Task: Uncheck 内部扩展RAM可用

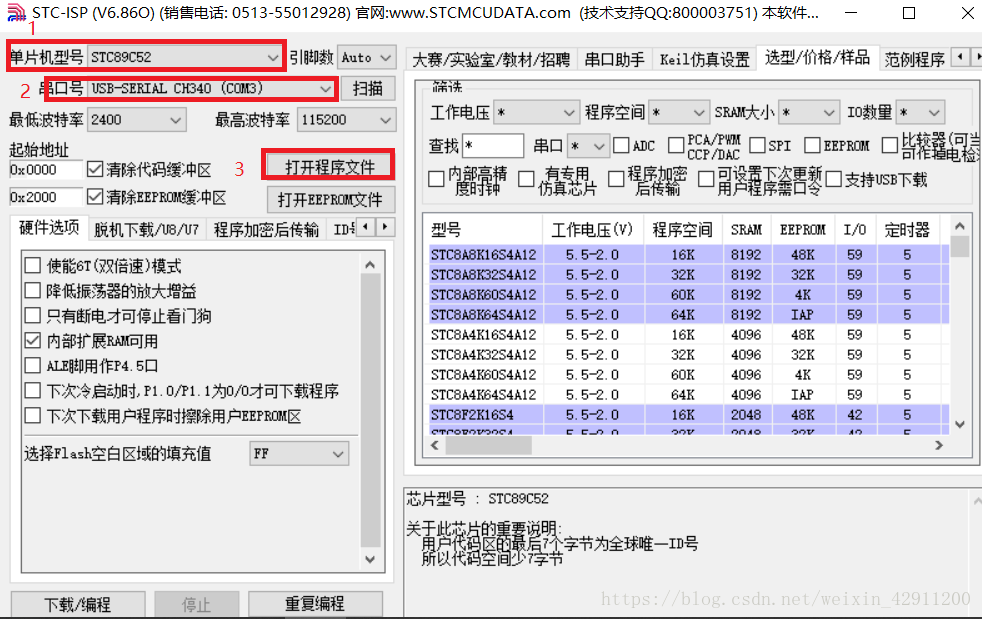Action: coord(33,341)
